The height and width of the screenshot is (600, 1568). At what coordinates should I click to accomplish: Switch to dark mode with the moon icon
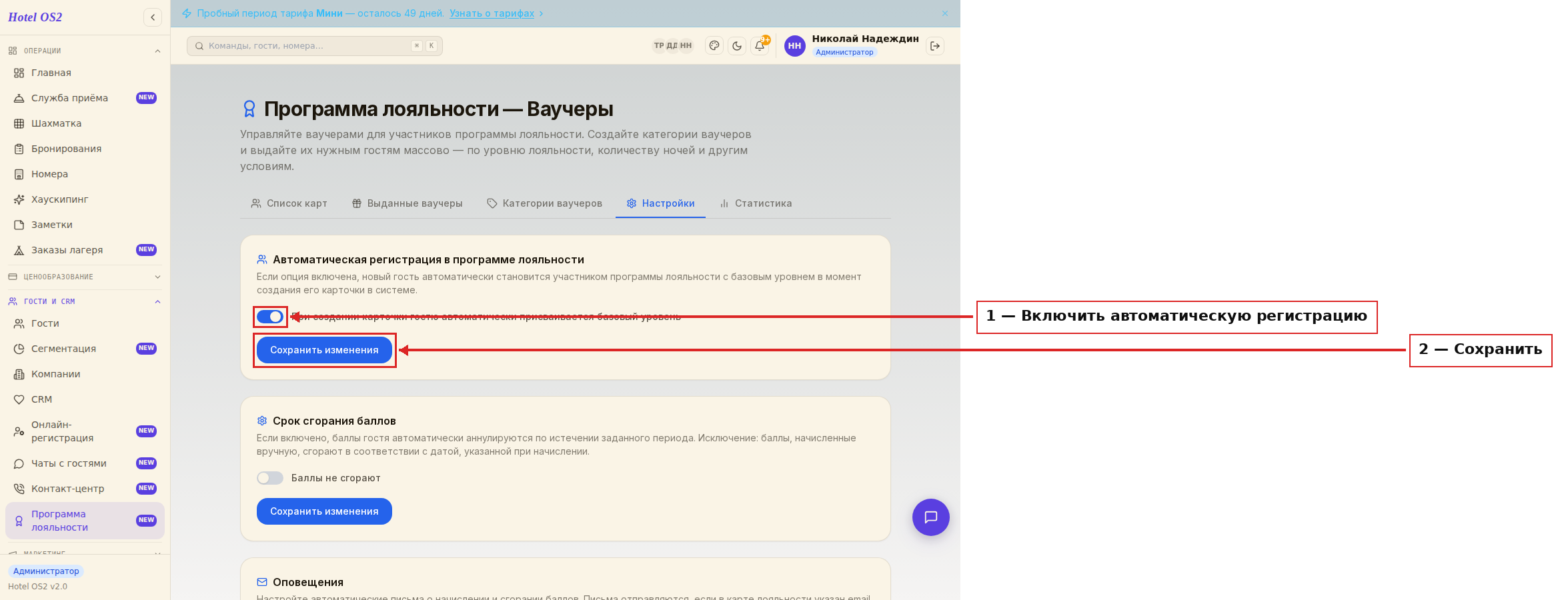click(x=737, y=46)
